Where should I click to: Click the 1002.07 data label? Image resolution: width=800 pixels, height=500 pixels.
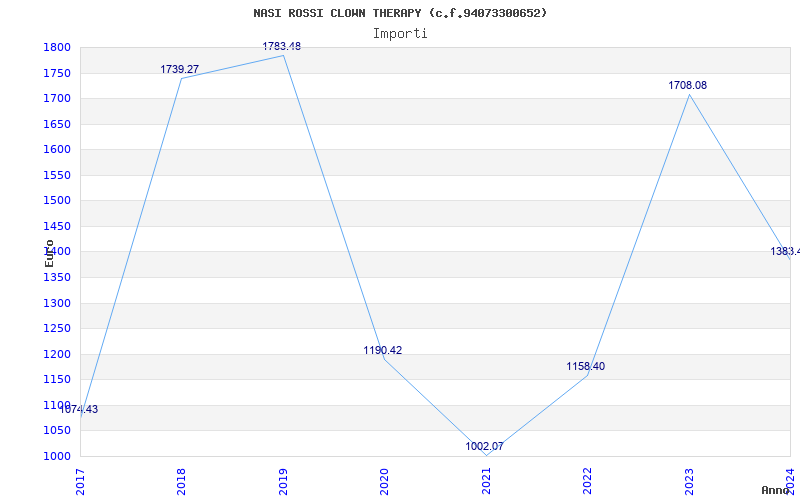coord(484,446)
